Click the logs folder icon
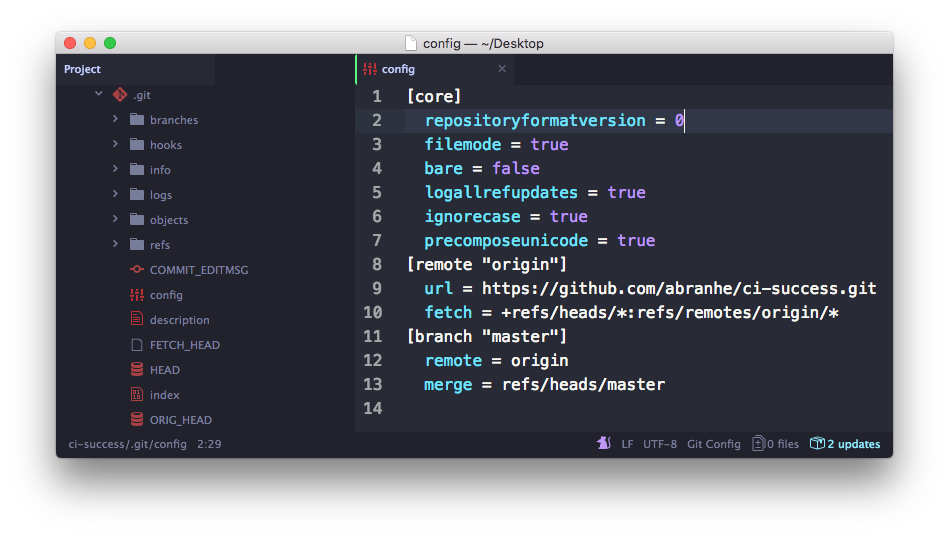This screenshot has height=538, width=949. click(x=137, y=194)
